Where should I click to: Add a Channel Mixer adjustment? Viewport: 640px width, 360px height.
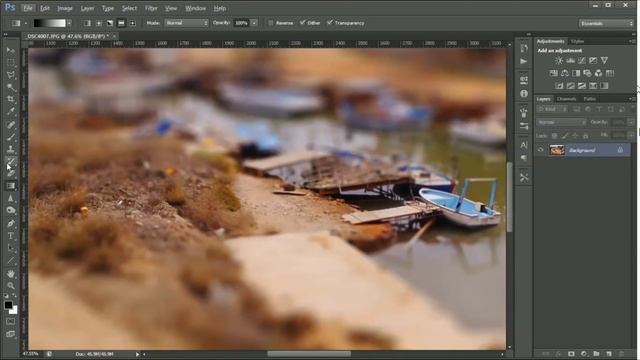tap(598, 73)
